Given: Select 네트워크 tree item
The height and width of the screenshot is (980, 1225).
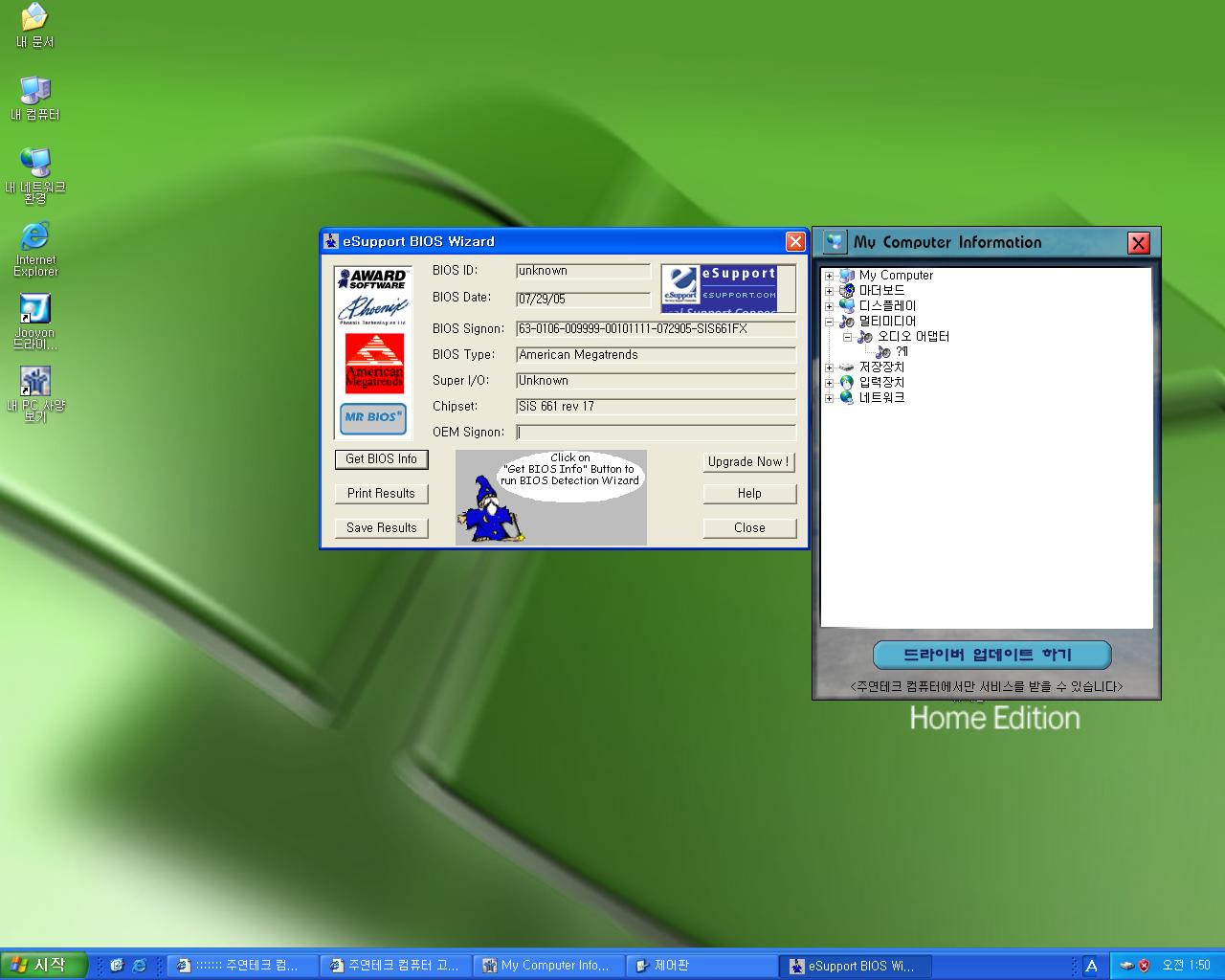Looking at the screenshot, I should tap(881, 398).
